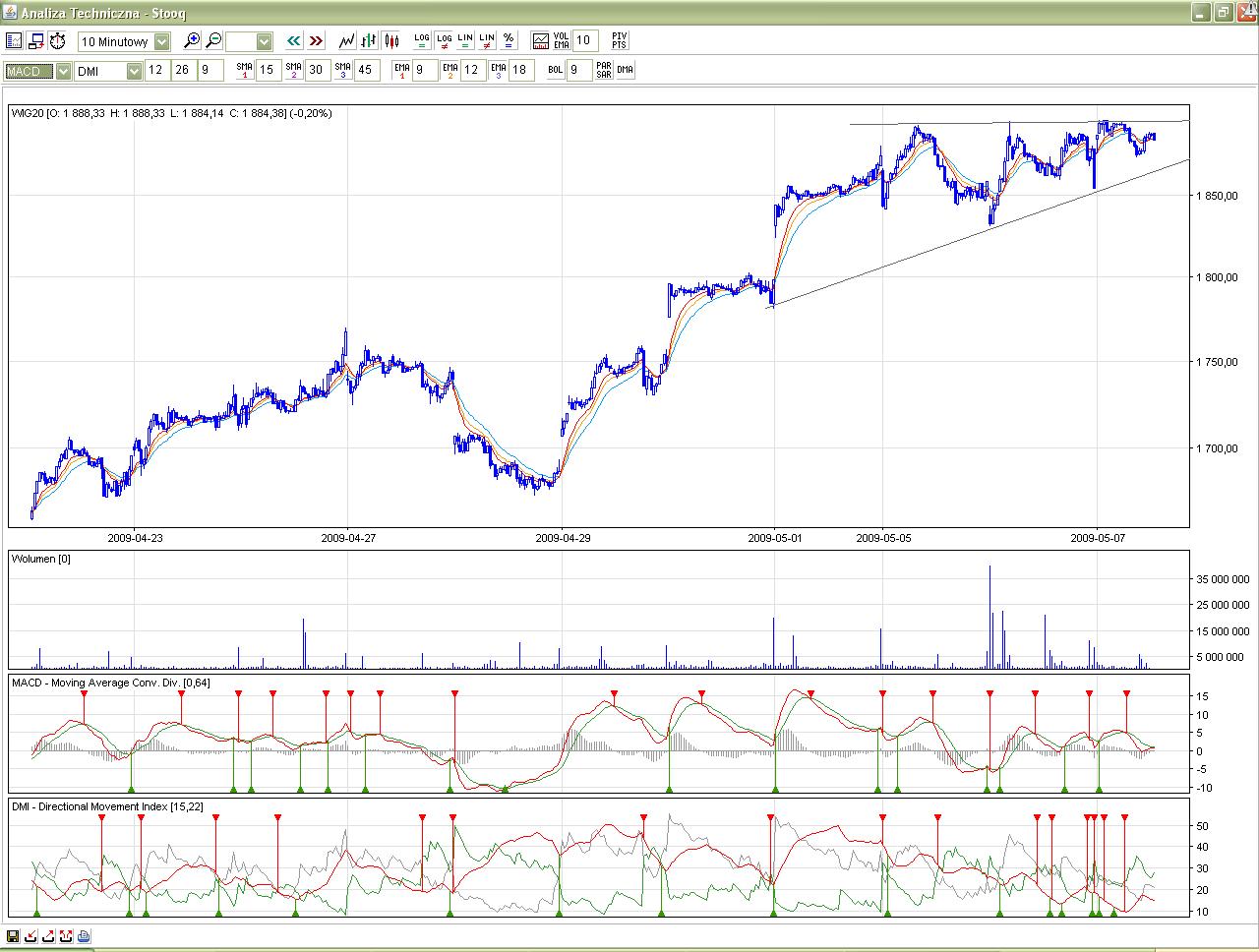The image size is (1259, 952).
Task: Click the 'MACD - Moving Average Conv. Div.' label
Action: [x=111, y=683]
